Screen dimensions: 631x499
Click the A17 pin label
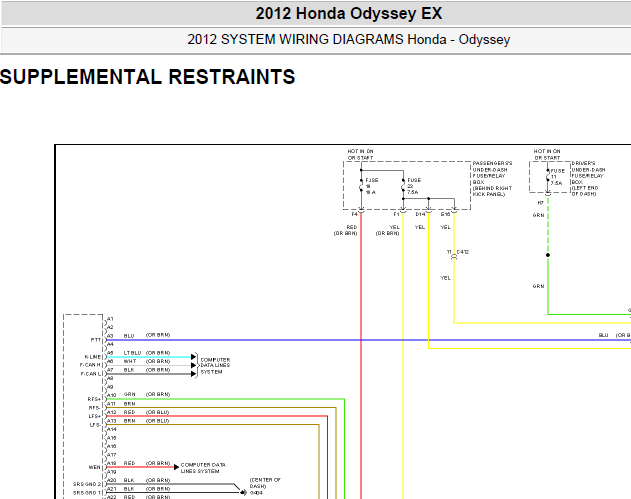tap(112, 454)
